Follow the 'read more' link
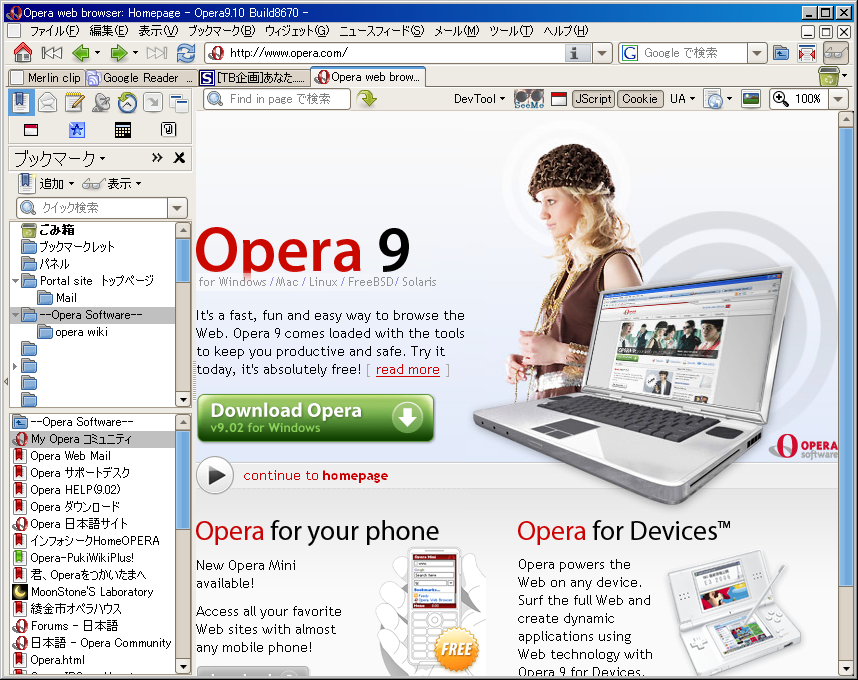This screenshot has height=680, width=858. pos(408,370)
